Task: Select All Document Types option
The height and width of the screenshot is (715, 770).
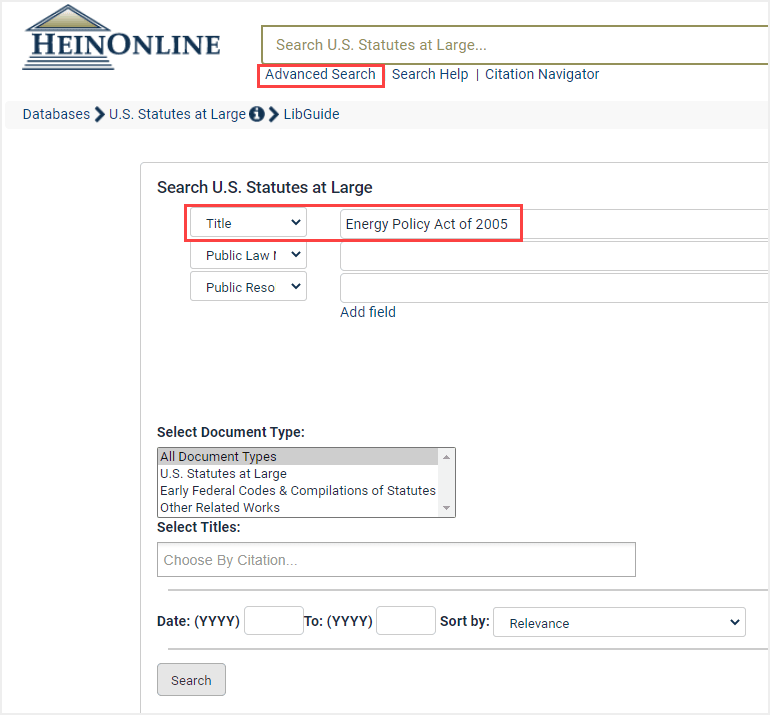Action: pos(298,456)
